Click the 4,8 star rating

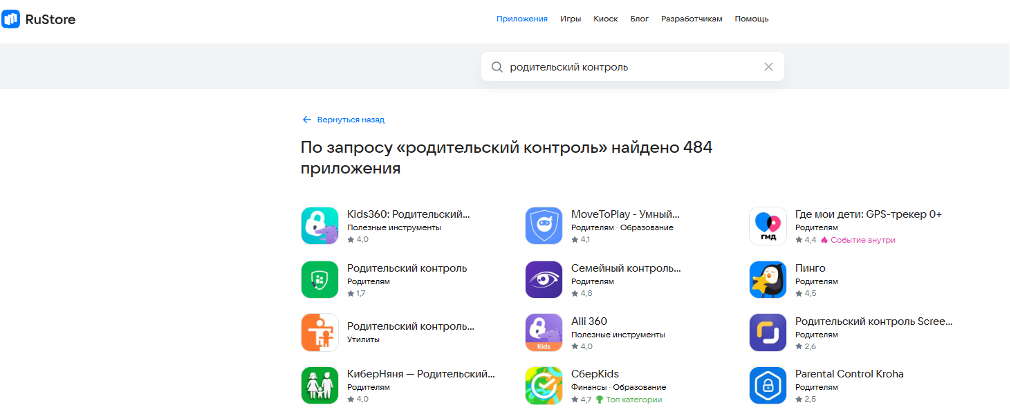click(x=581, y=294)
